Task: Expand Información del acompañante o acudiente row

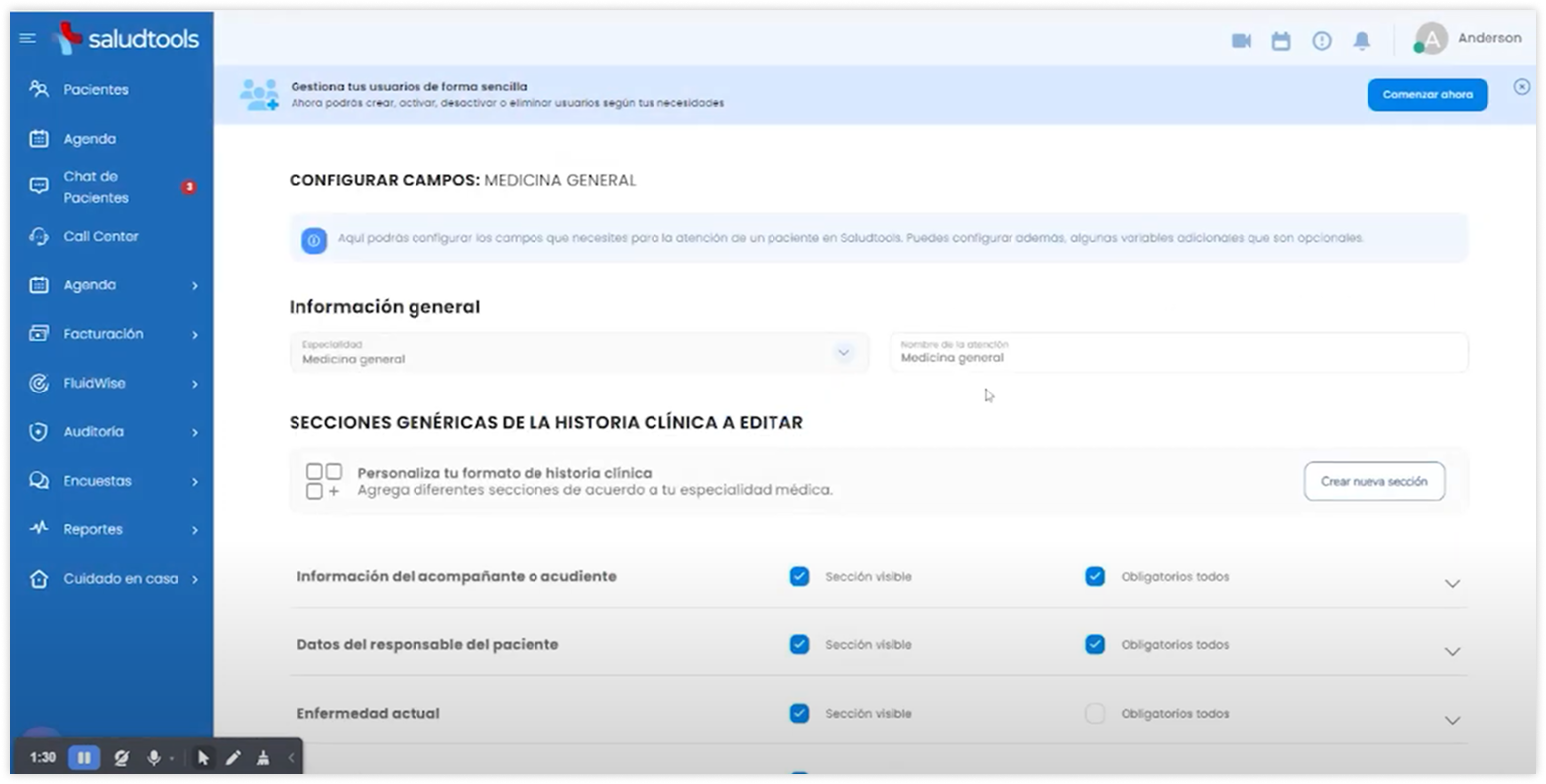Action: tap(1452, 584)
